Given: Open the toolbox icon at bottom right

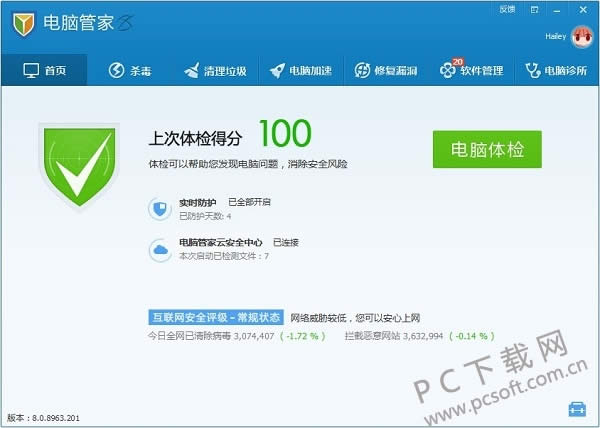Looking at the screenshot, I should coord(577,409).
